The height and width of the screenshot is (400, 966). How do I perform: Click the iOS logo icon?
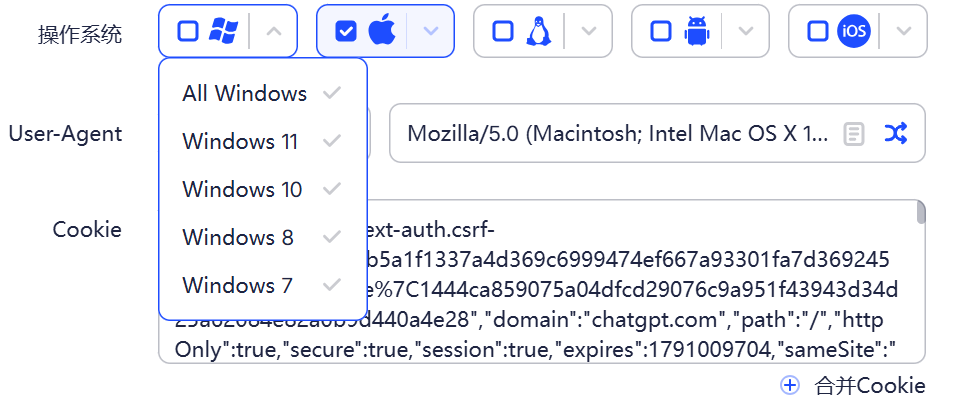(854, 31)
